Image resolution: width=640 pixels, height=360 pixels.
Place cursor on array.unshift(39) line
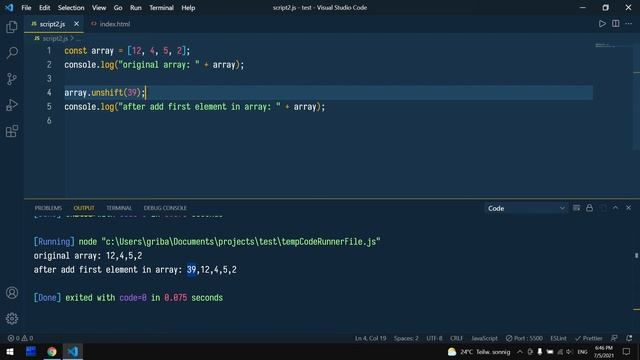coord(329,93)
